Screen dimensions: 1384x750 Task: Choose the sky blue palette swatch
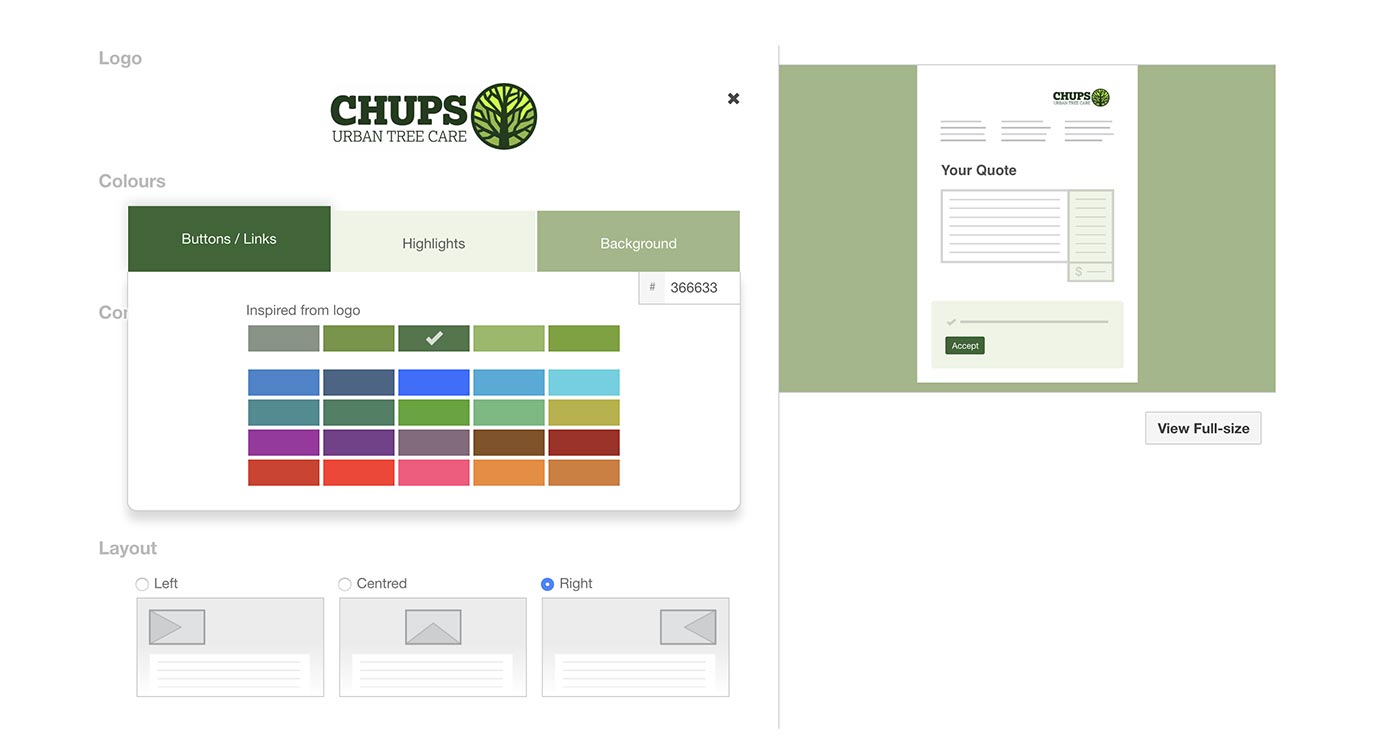(x=509, y=383)
